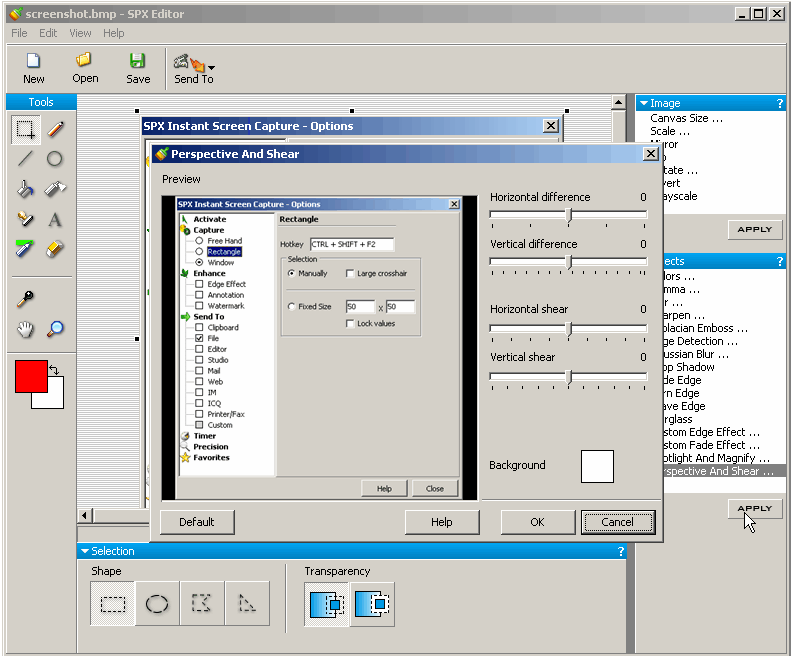The width and height of the screenshot is (794, 656).
Task: Select the text tool letter A
Action: click(55, 220)
